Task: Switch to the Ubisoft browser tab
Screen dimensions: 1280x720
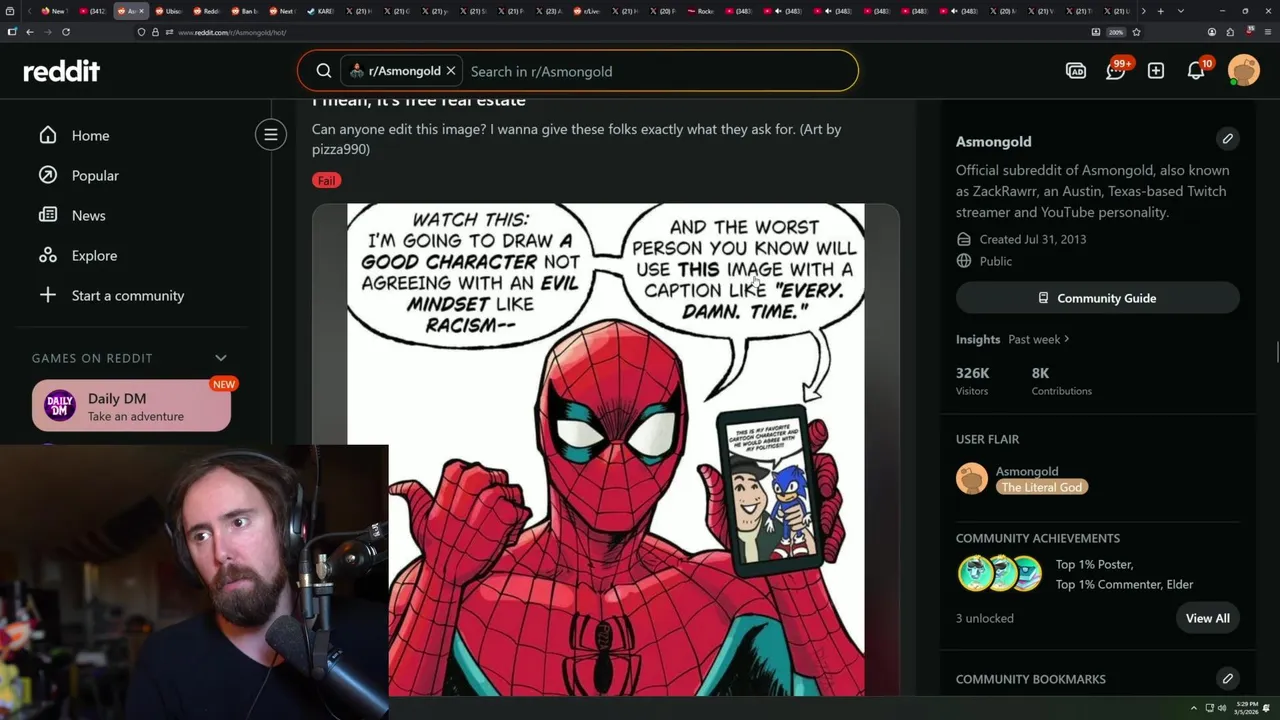Action: coord(170,11)
